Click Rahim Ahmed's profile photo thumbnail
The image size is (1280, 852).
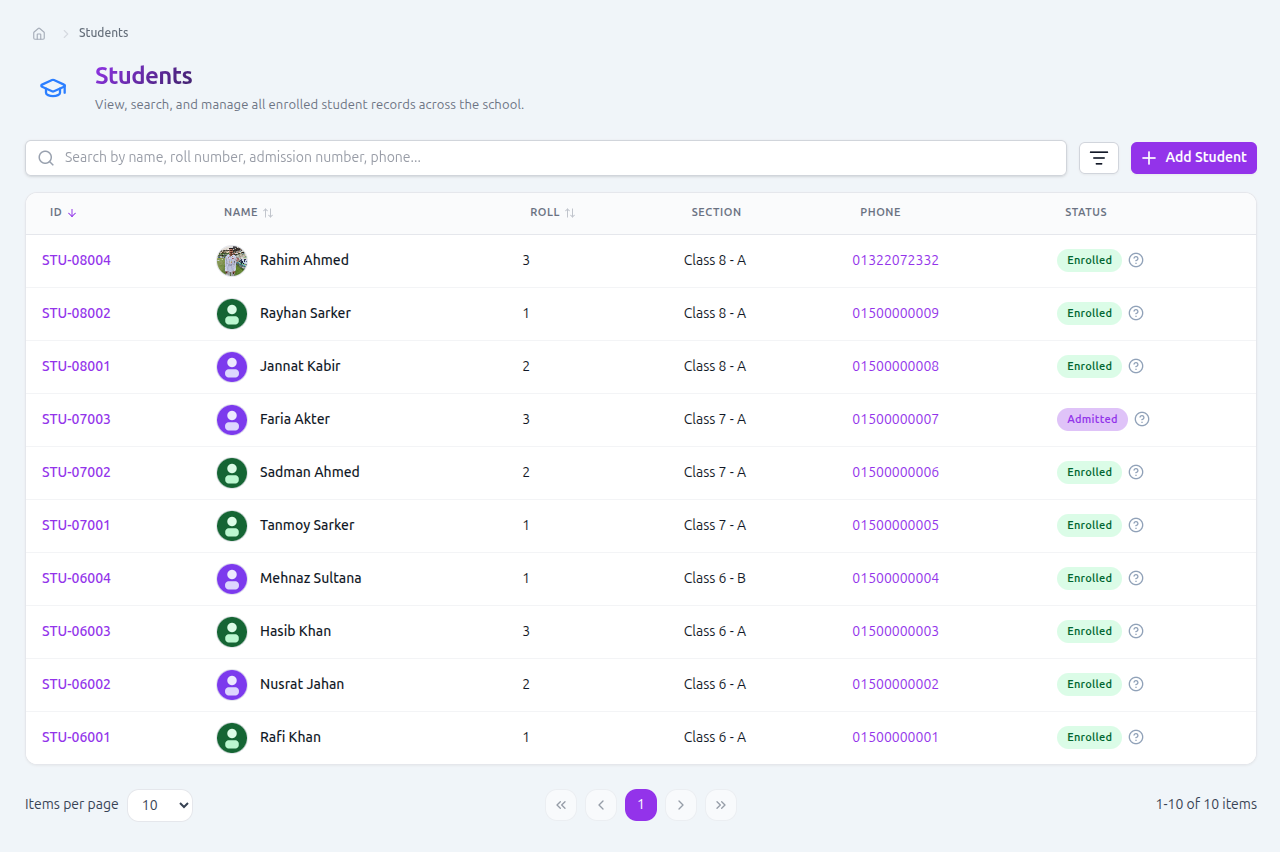pyautogui.click(x=232, y=260)
